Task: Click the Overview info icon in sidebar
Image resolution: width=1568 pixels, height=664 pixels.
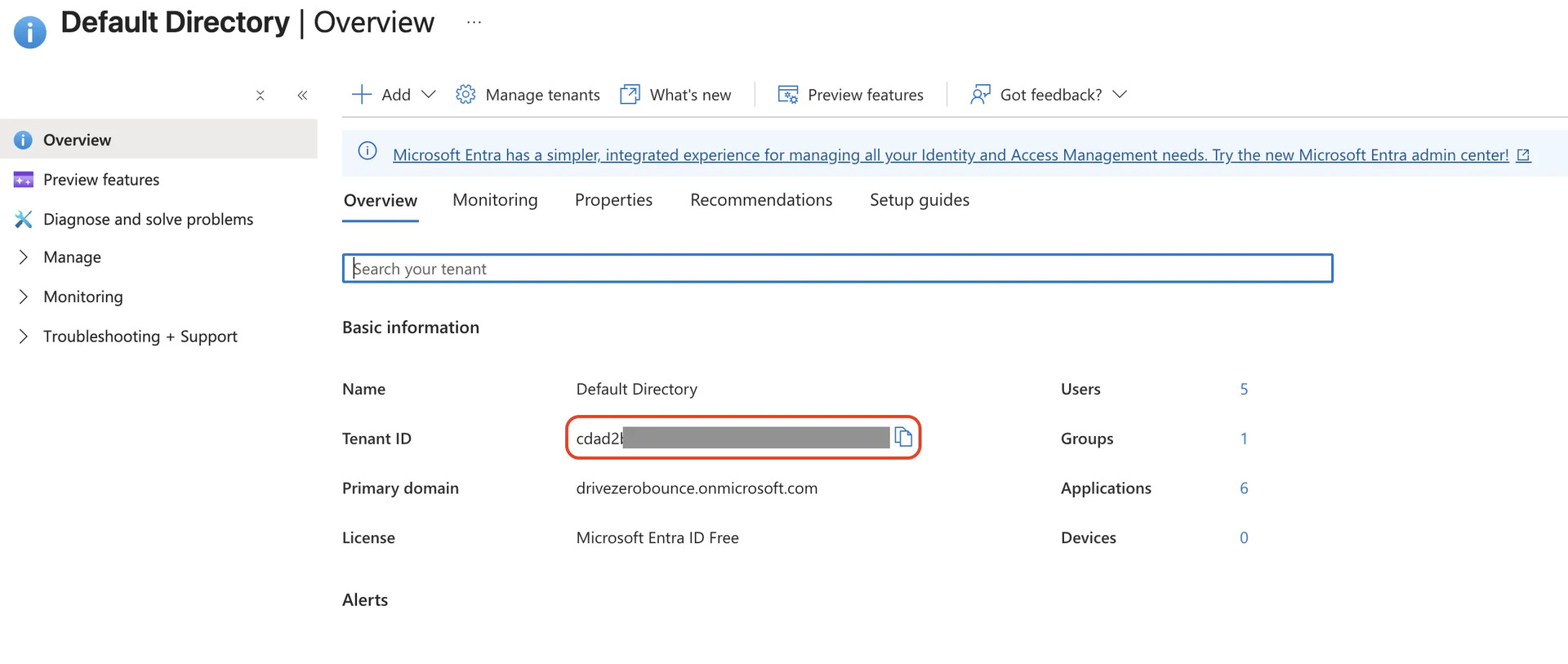Action: click(x=23, y=140)
